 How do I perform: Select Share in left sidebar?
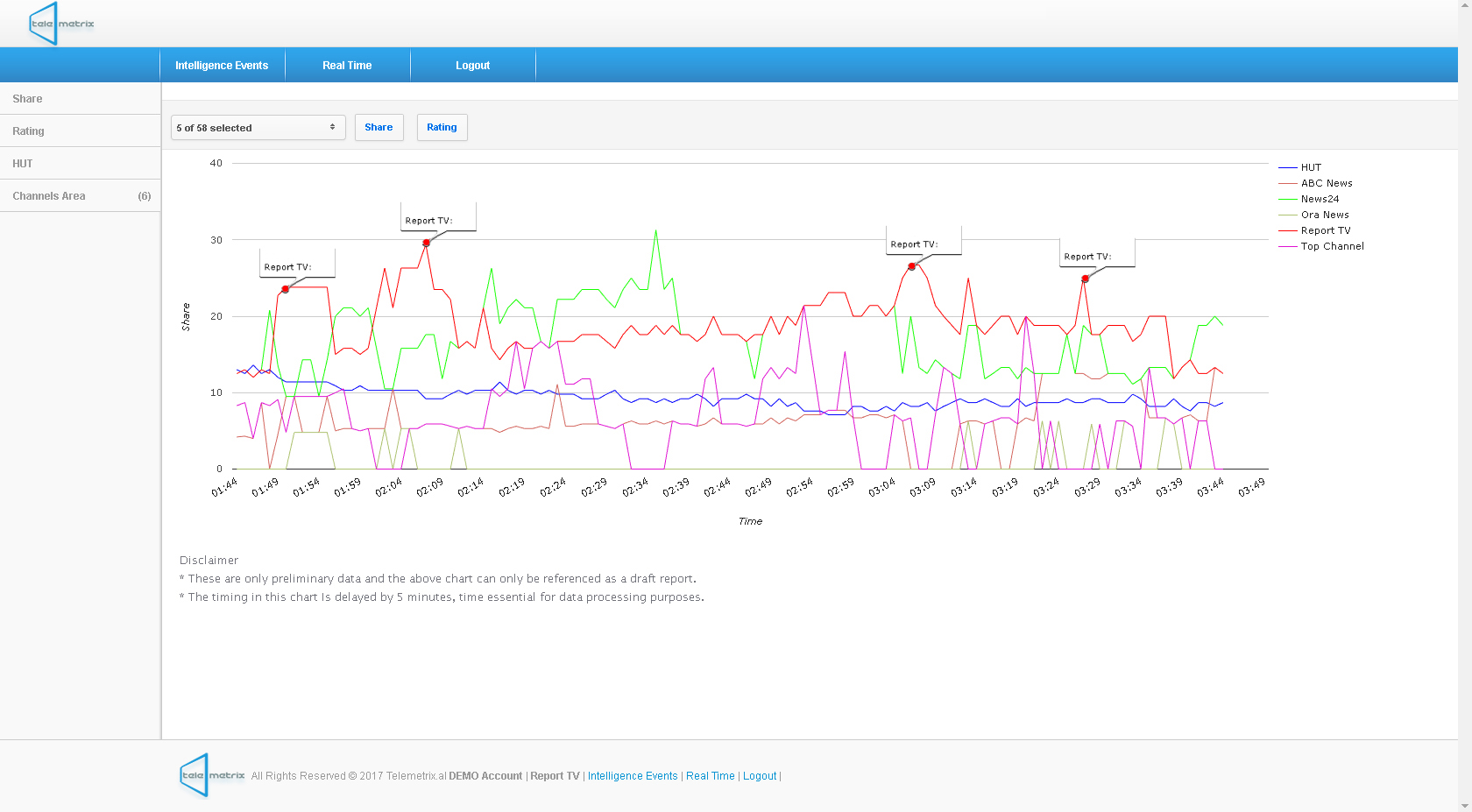[x=27, y=99]
